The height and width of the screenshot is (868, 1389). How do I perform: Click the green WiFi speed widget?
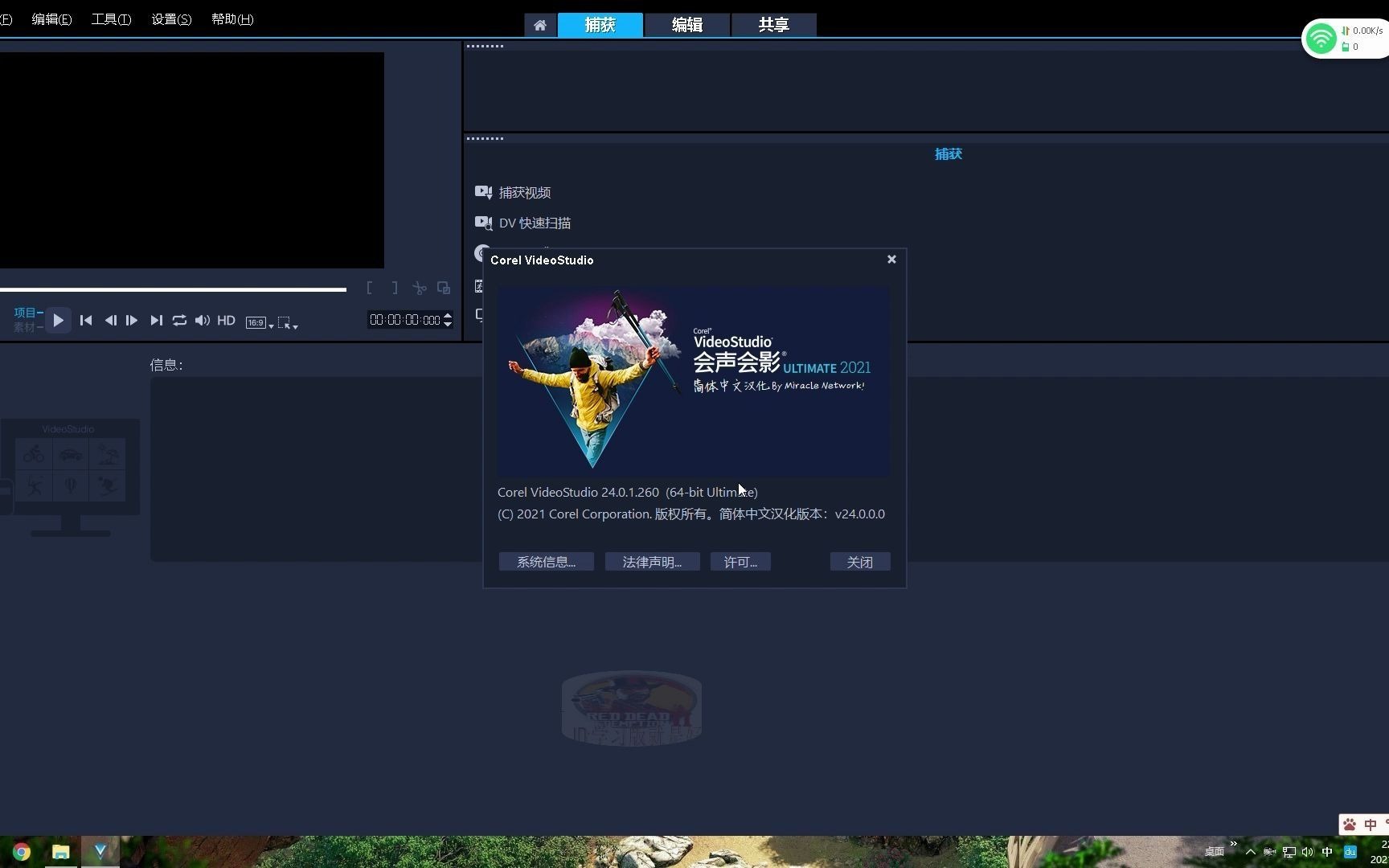(x=1321, y=39)
